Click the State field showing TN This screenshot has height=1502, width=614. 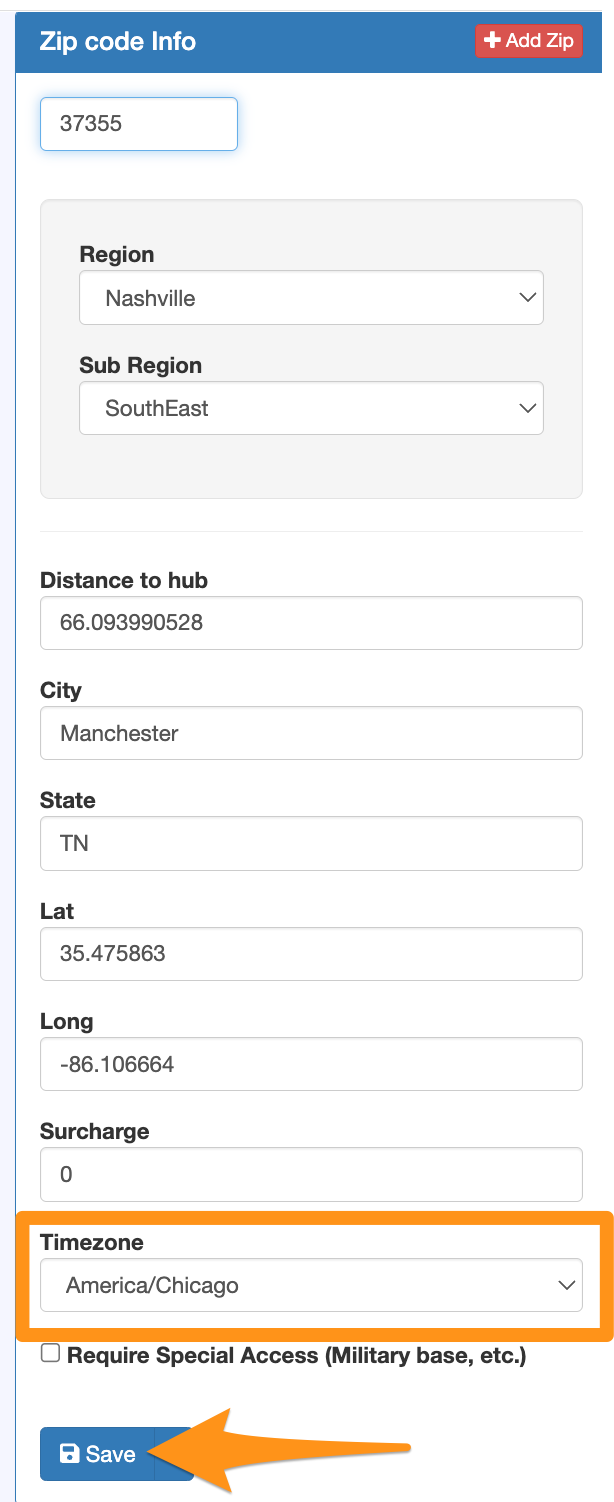point(311,843)
